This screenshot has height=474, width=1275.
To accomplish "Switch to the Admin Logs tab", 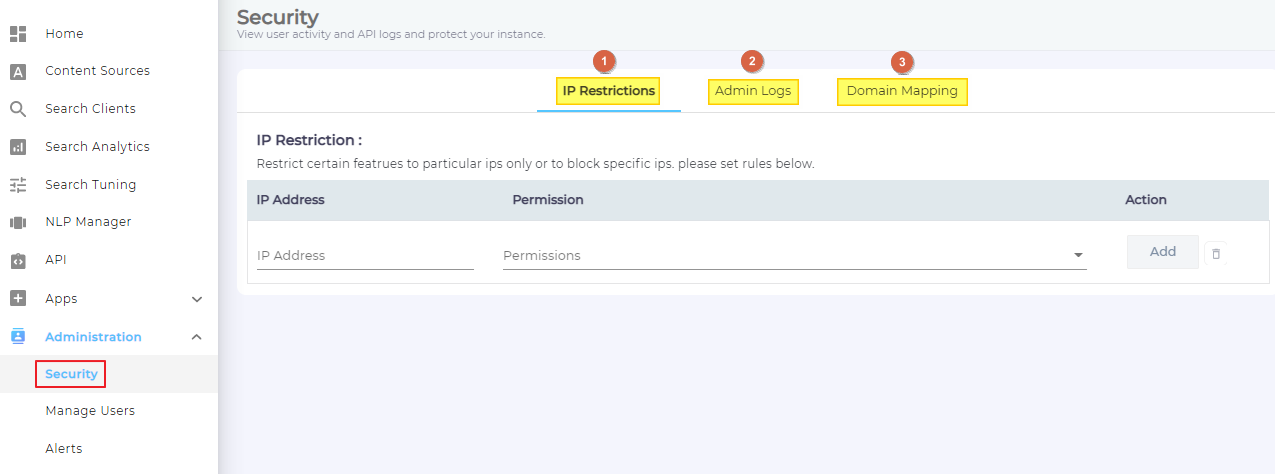I will coord(753,91).
